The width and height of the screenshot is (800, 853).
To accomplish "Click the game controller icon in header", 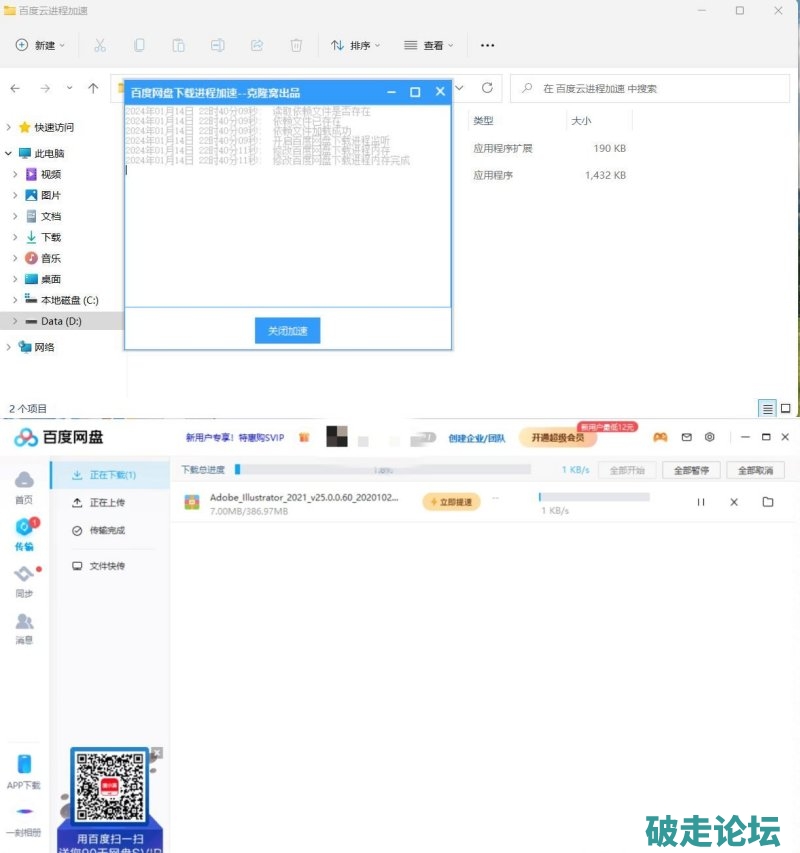I will point(660,437).
